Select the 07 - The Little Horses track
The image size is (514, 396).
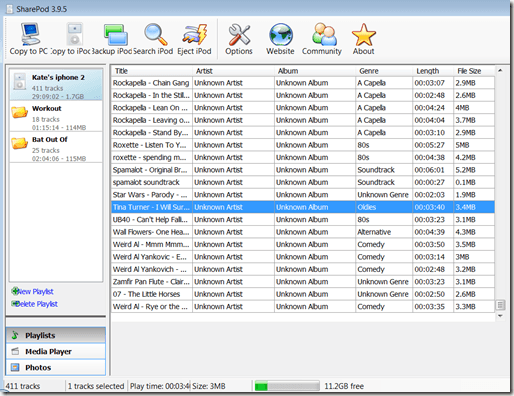click(303, 294)
